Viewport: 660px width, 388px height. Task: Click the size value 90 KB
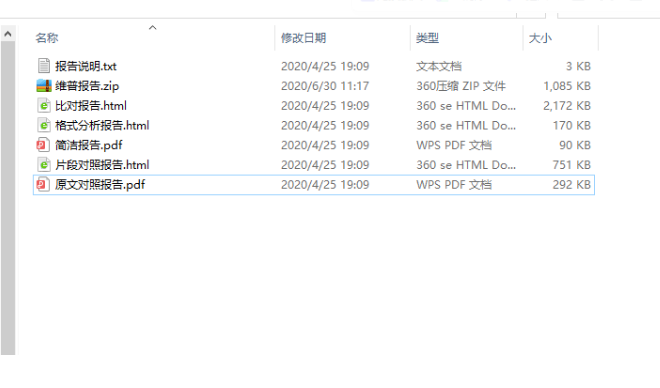[x=575, y=145]
